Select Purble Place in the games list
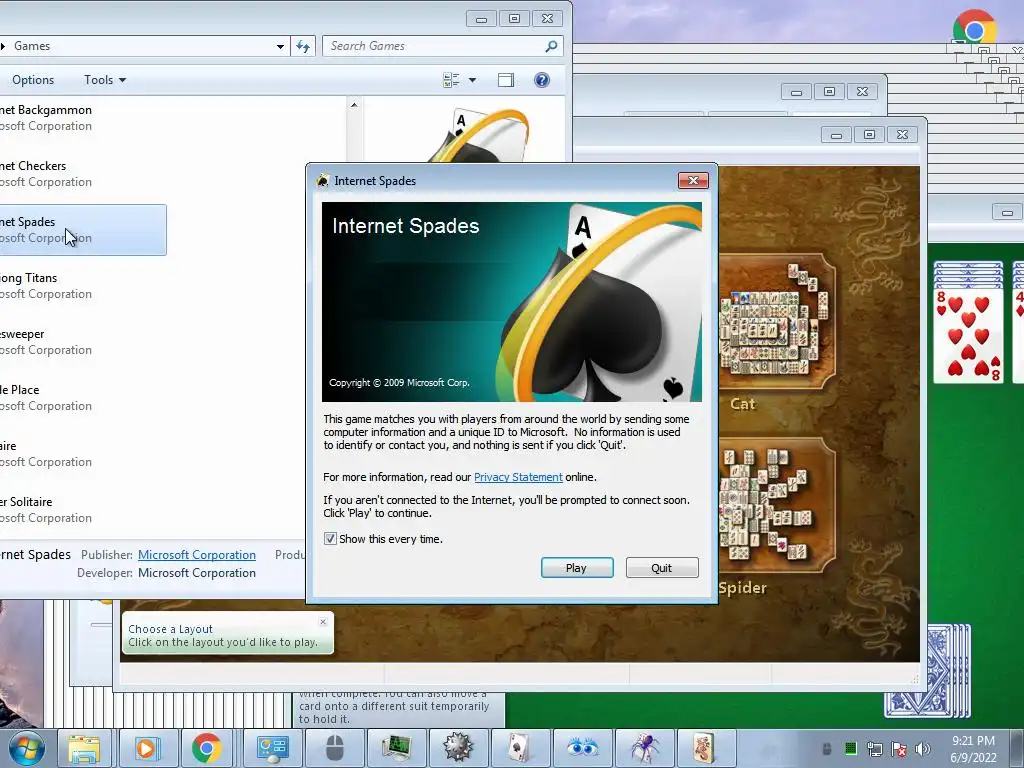The image size is (1024, 768). (83, 398)
